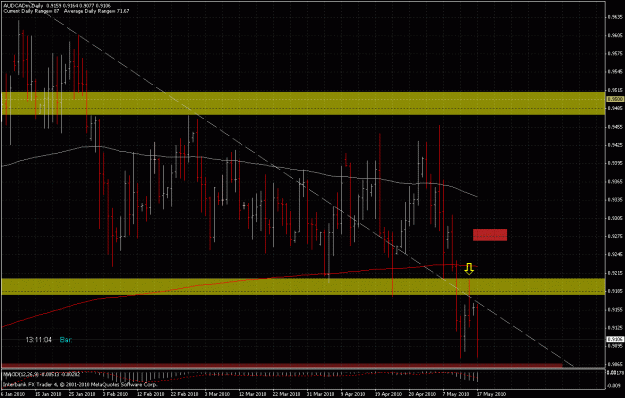Click the 0.9575 price scale label
625x398 pixels.
pos(615,53)
